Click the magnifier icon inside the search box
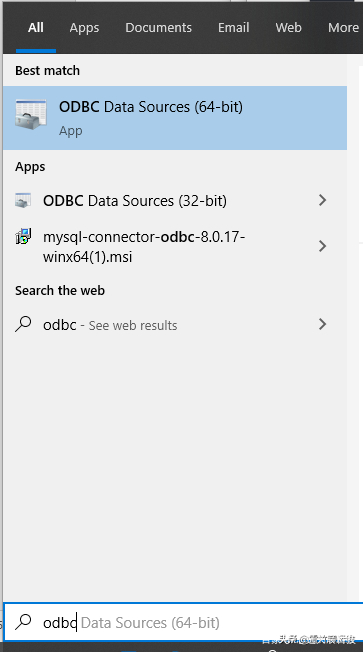The image size is (363, 652). click(23, 622)
